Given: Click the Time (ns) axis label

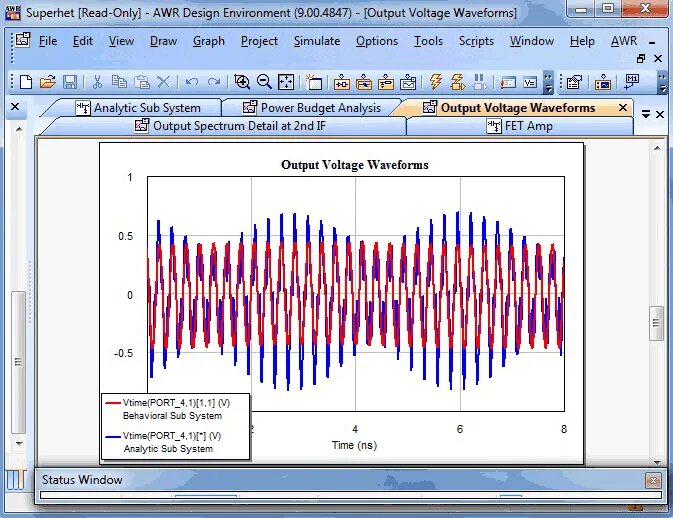Looking at the screenshot, I should click(355, 445).
